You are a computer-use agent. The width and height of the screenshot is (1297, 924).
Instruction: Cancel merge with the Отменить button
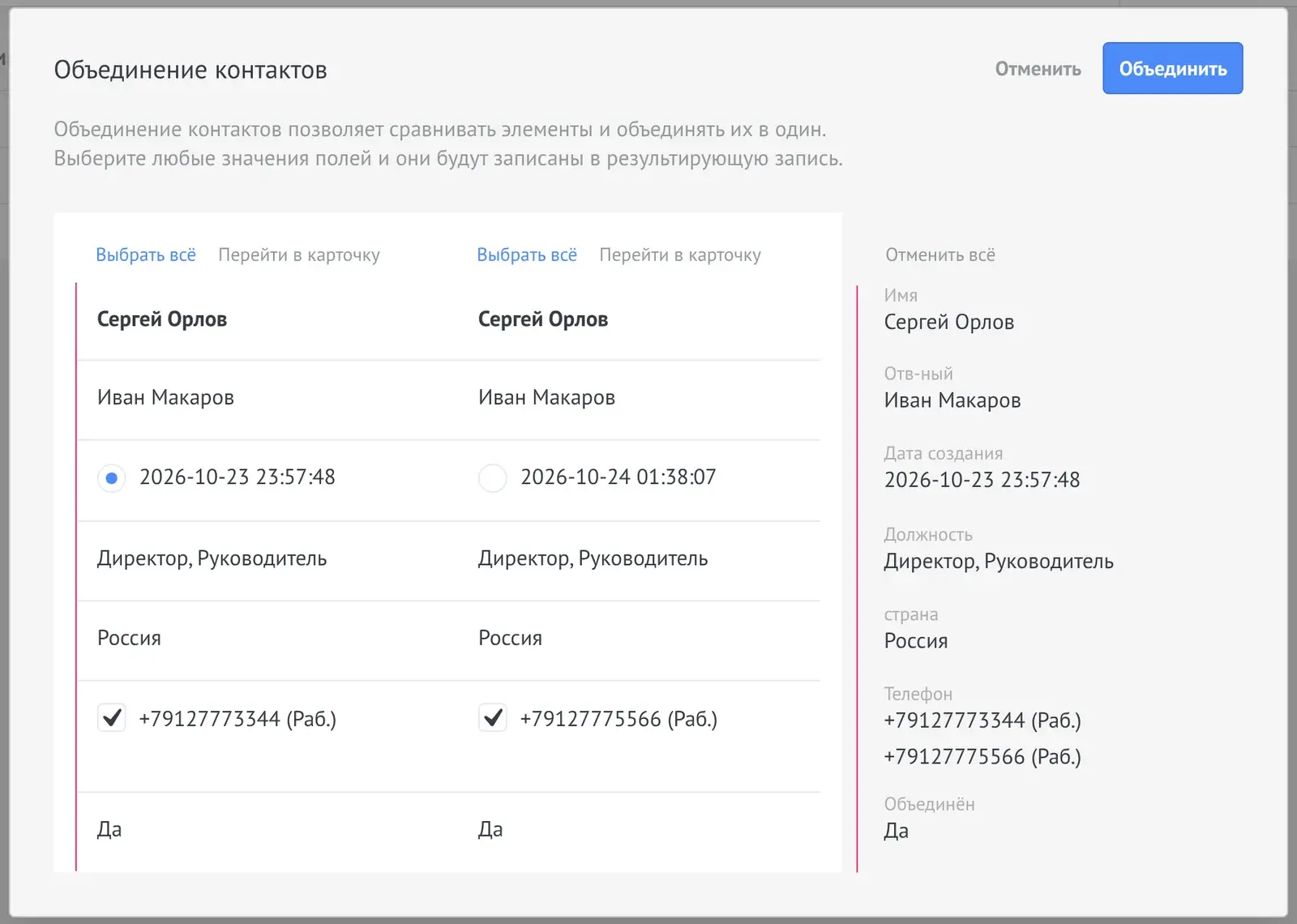point(1038,69)
